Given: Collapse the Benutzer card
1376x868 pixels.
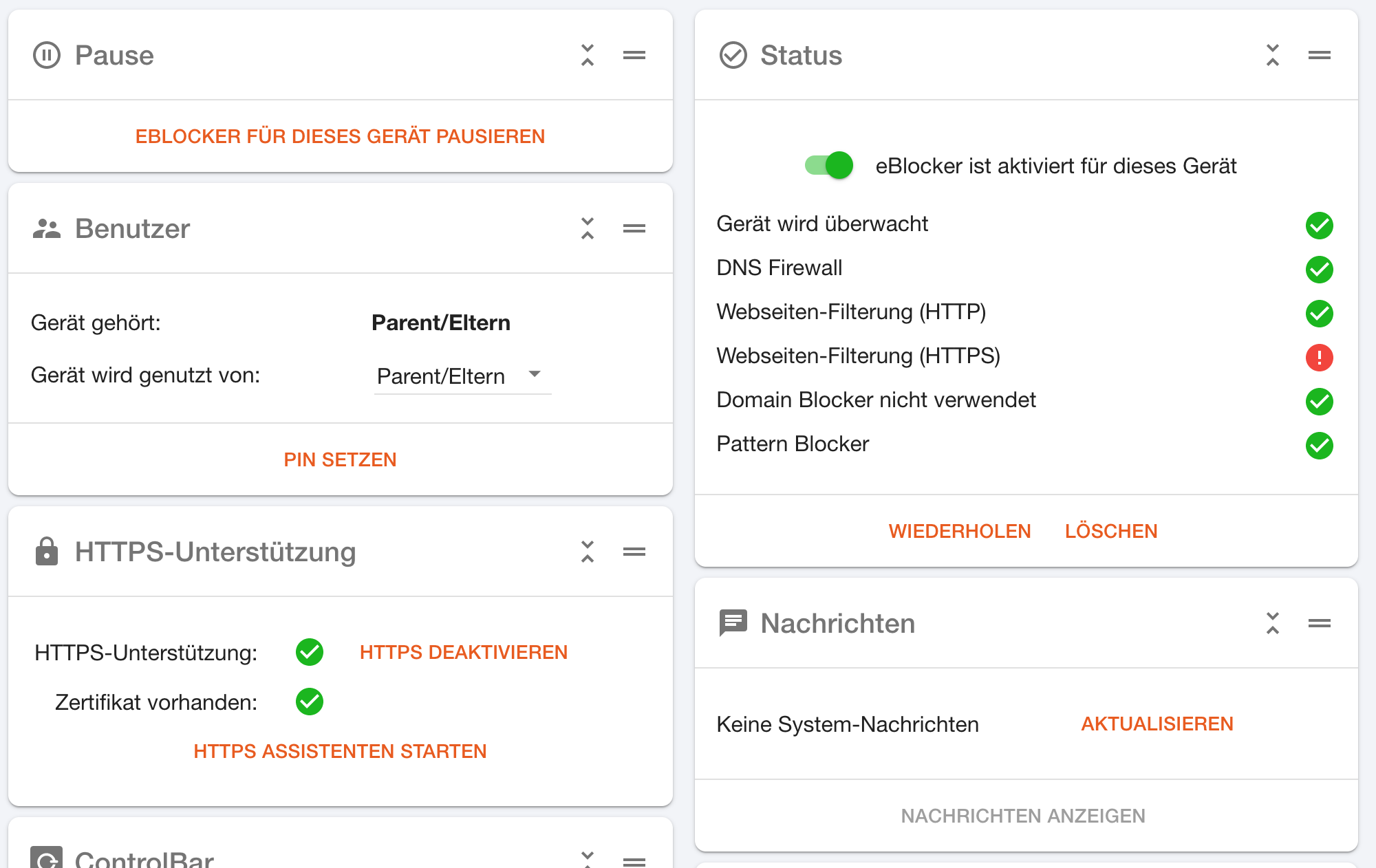Looking at the screenshot, I should [588, 228].
